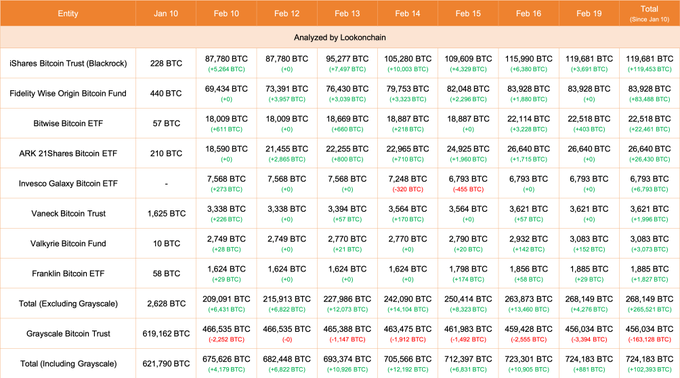Click the 210 BTC ARK Jan 10 cell
Screen dimensions: 680x378
166,153
